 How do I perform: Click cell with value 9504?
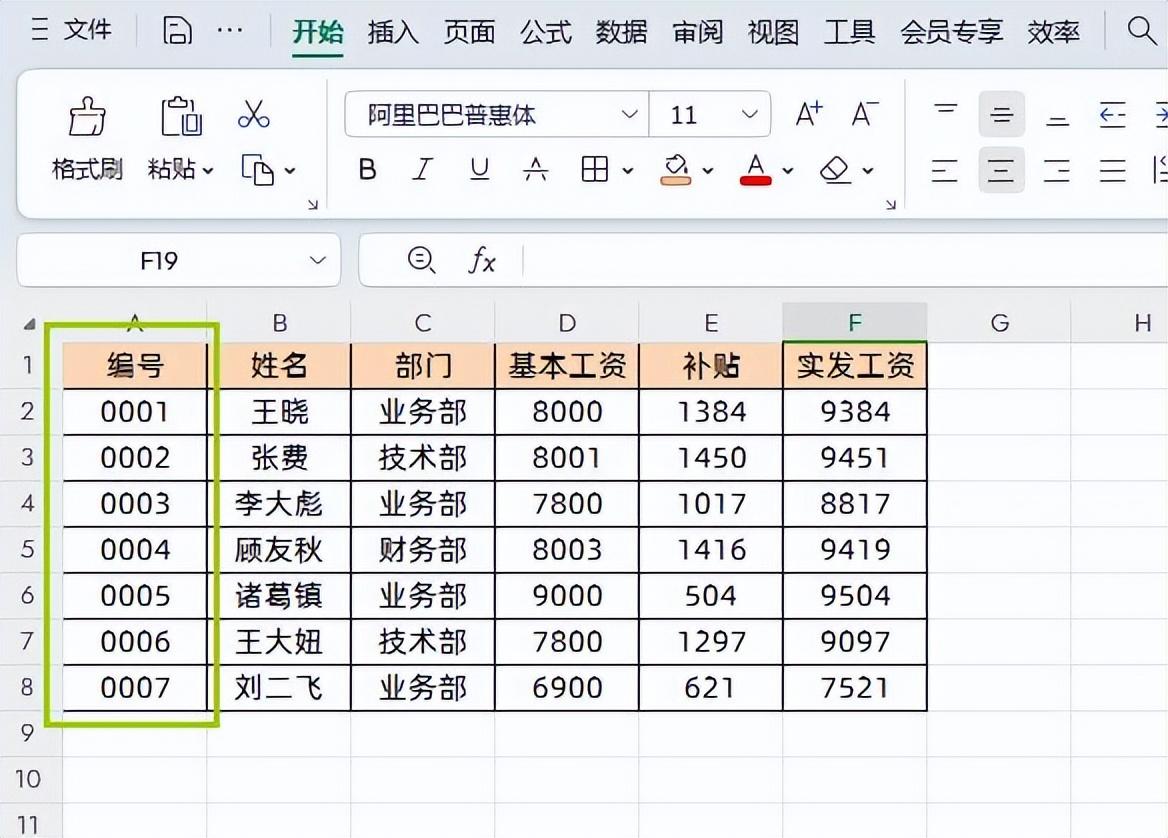855,596
